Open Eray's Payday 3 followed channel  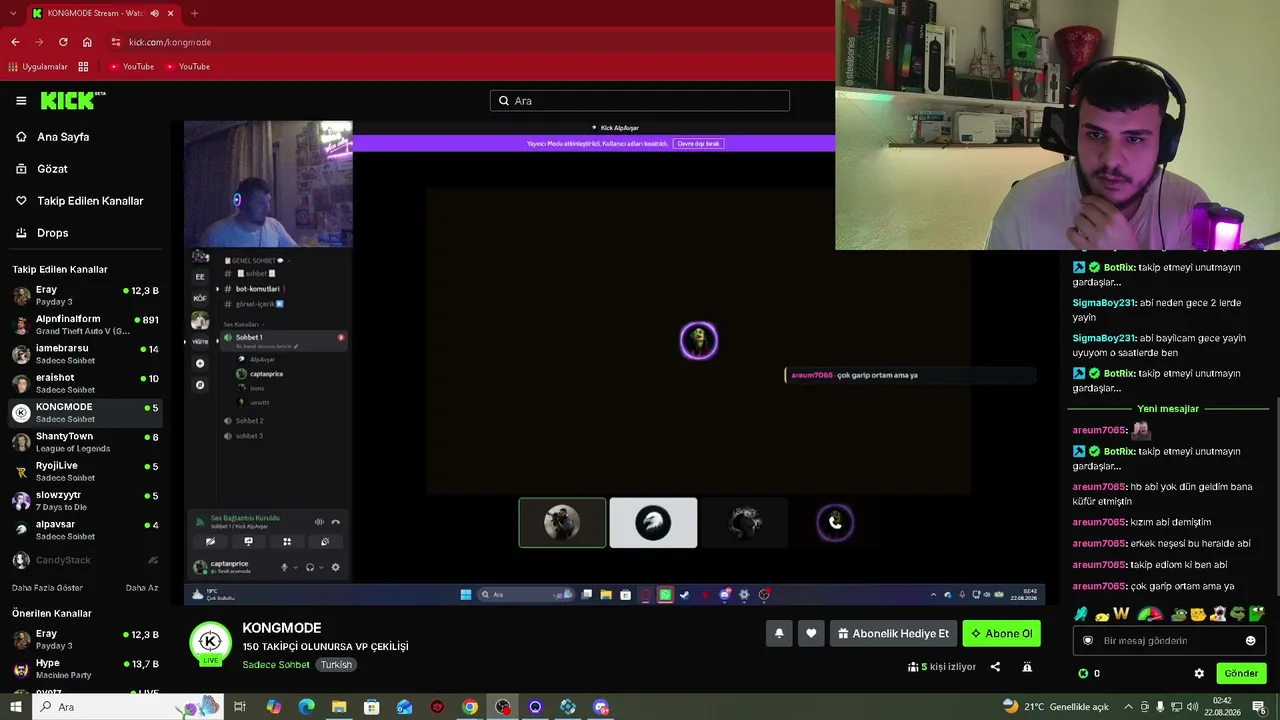(x=85, y=296)
